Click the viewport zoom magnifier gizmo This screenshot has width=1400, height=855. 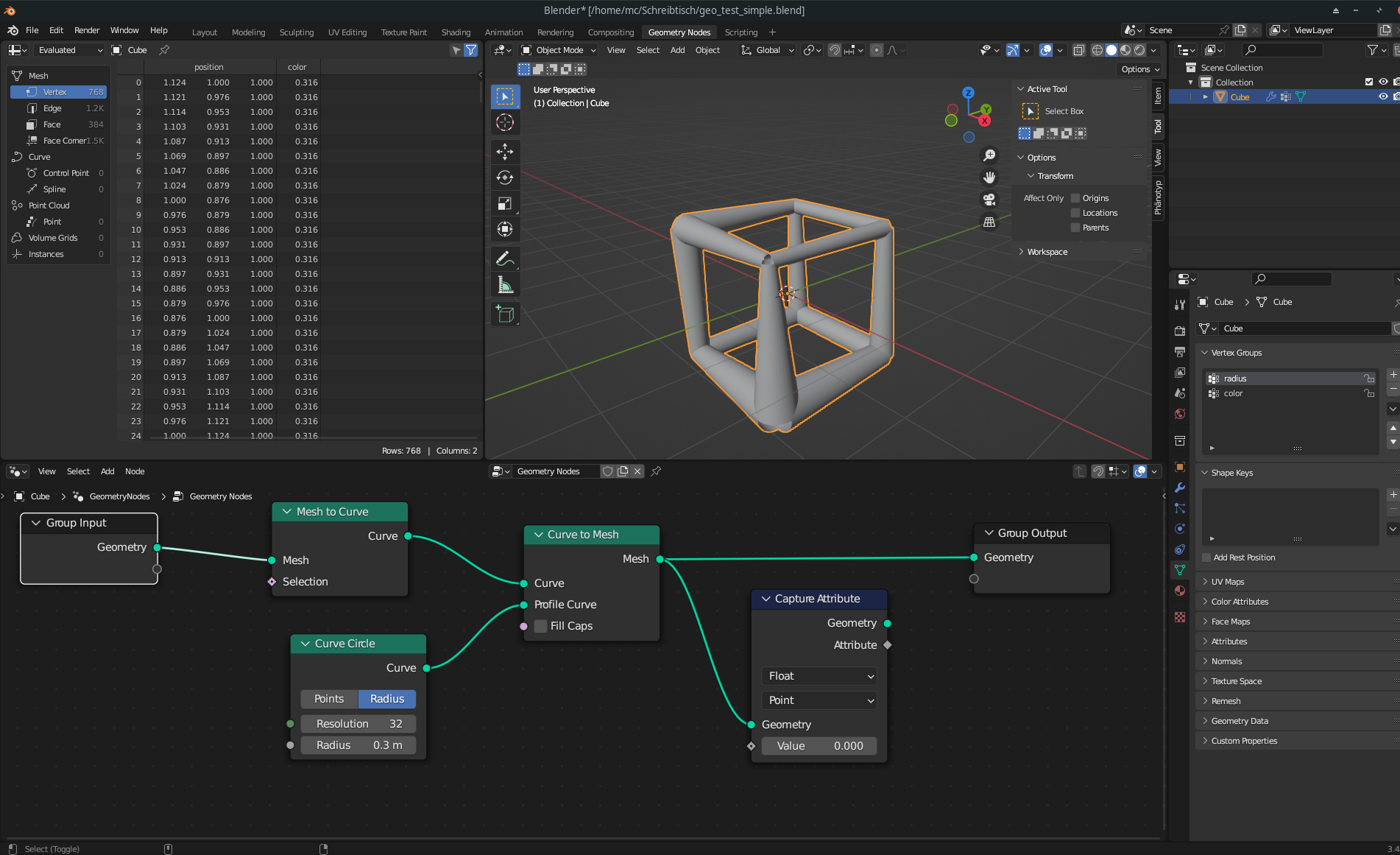coord(989,155)
